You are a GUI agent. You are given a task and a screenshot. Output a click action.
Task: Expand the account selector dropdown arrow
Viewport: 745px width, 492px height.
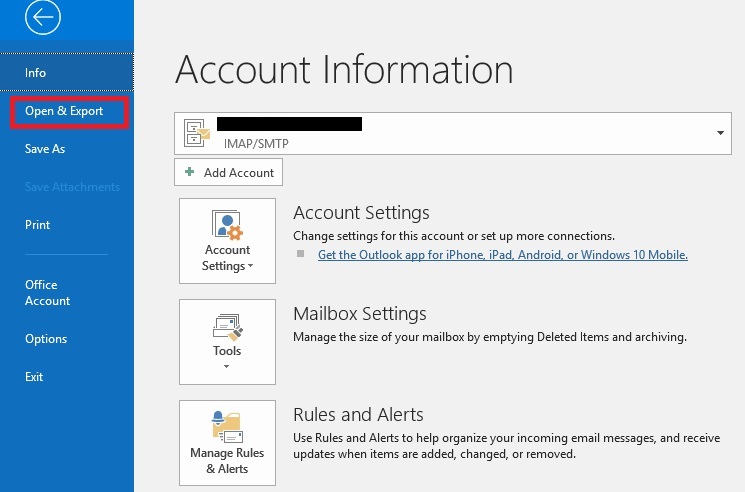point(720,133)
